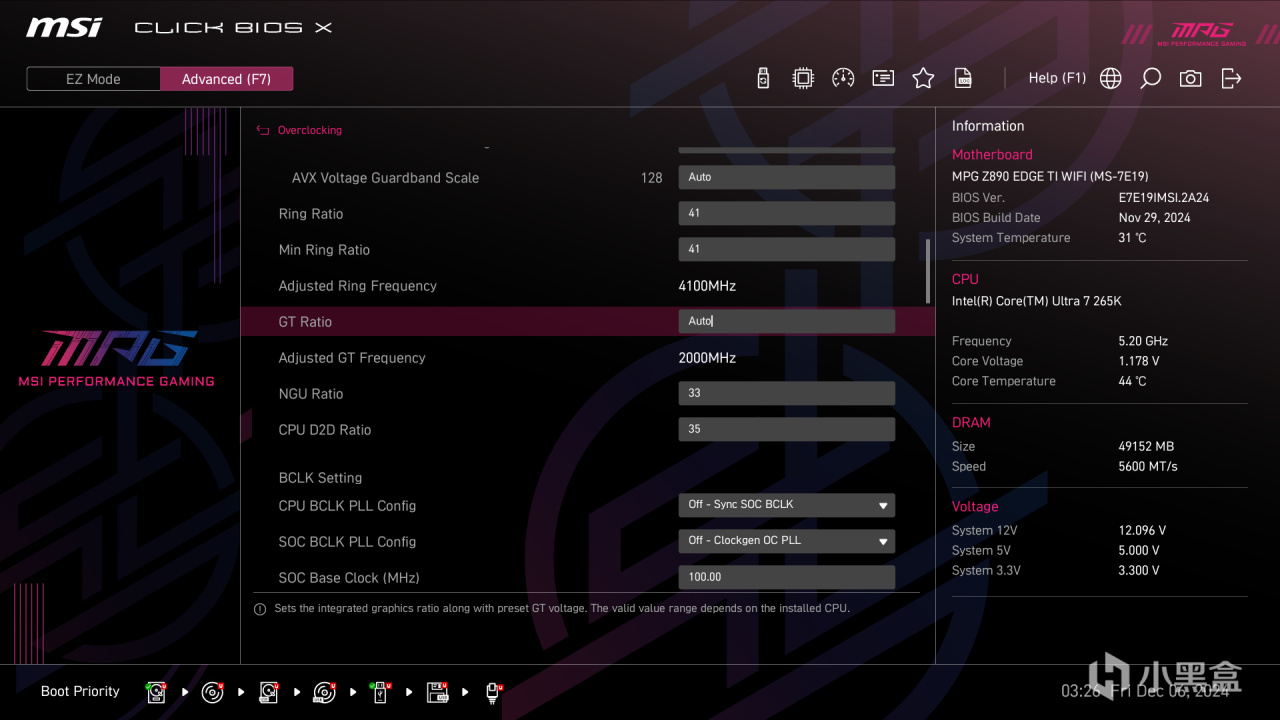Click the "Intel(R) Core(TM) Ultra 7 265K" text

(1037, 301)
